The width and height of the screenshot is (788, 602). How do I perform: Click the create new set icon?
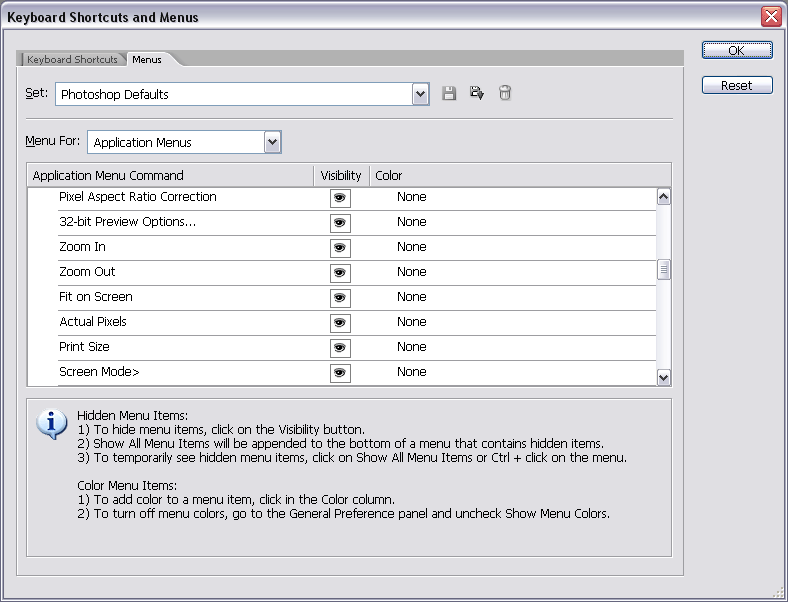[476, 93]
